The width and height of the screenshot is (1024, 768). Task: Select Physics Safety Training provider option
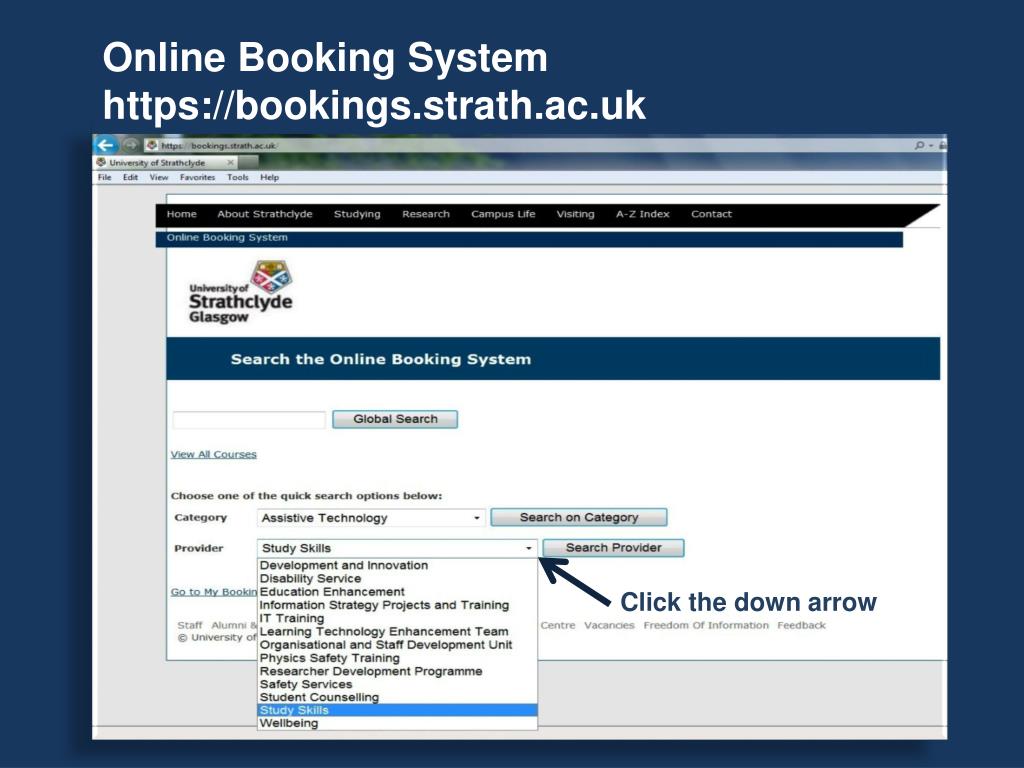click(x=397, y=658)
